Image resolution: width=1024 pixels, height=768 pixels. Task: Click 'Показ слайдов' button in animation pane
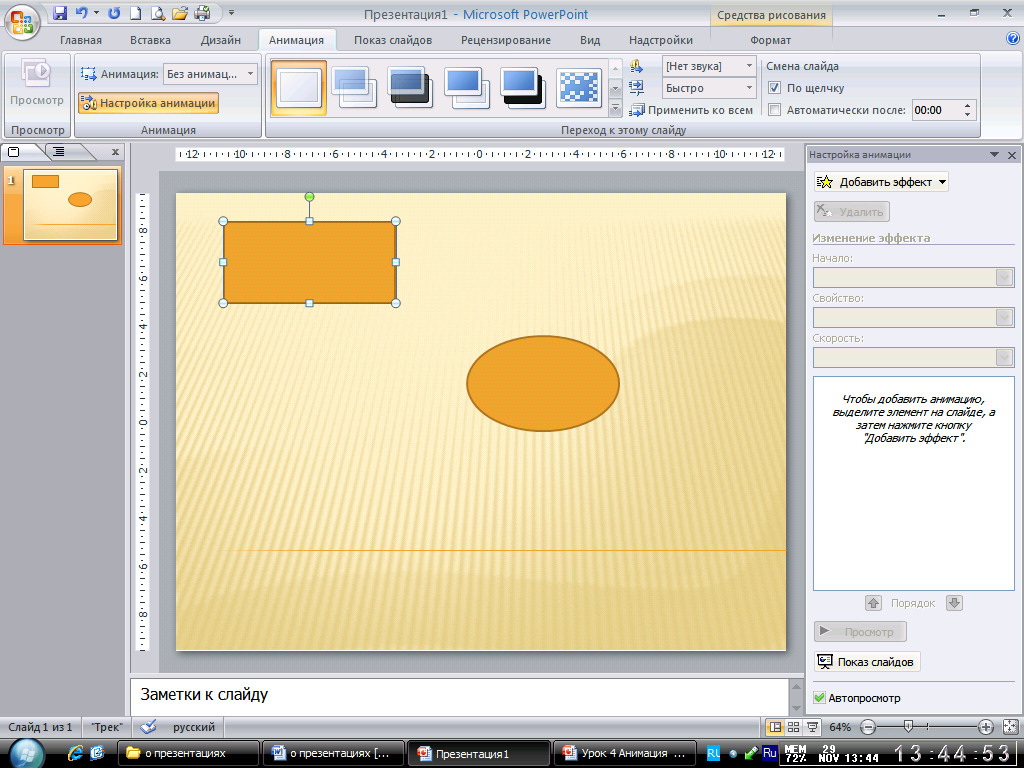867,662
